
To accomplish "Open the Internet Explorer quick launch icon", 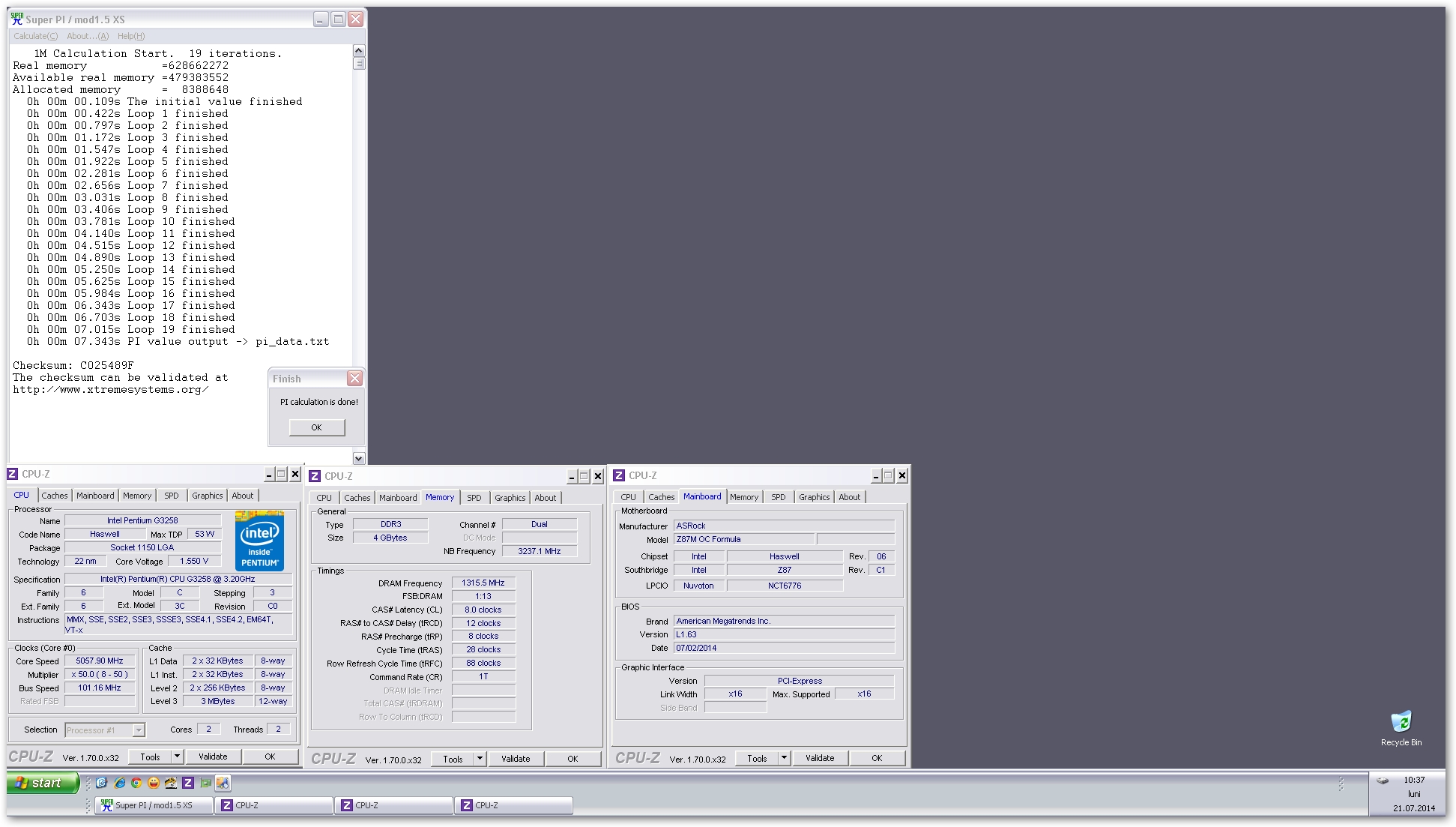I will pyautogui.click(x=119, y=783).
